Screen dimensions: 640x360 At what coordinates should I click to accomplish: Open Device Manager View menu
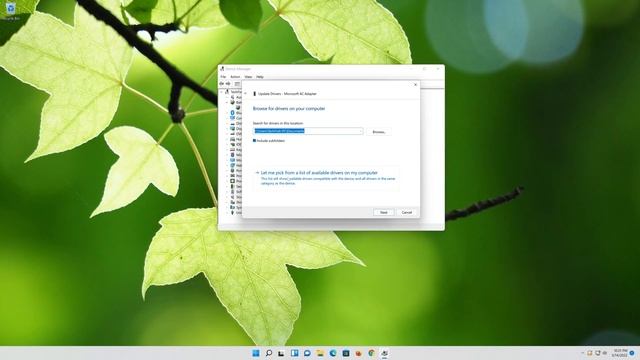(x=248, y=77)
